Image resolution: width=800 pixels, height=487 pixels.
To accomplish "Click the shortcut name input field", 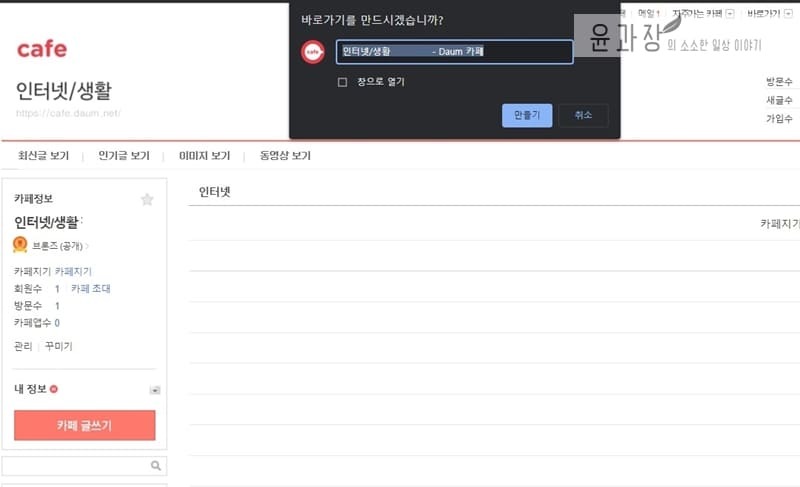I will pyautogui.click(x=455, y=52).
